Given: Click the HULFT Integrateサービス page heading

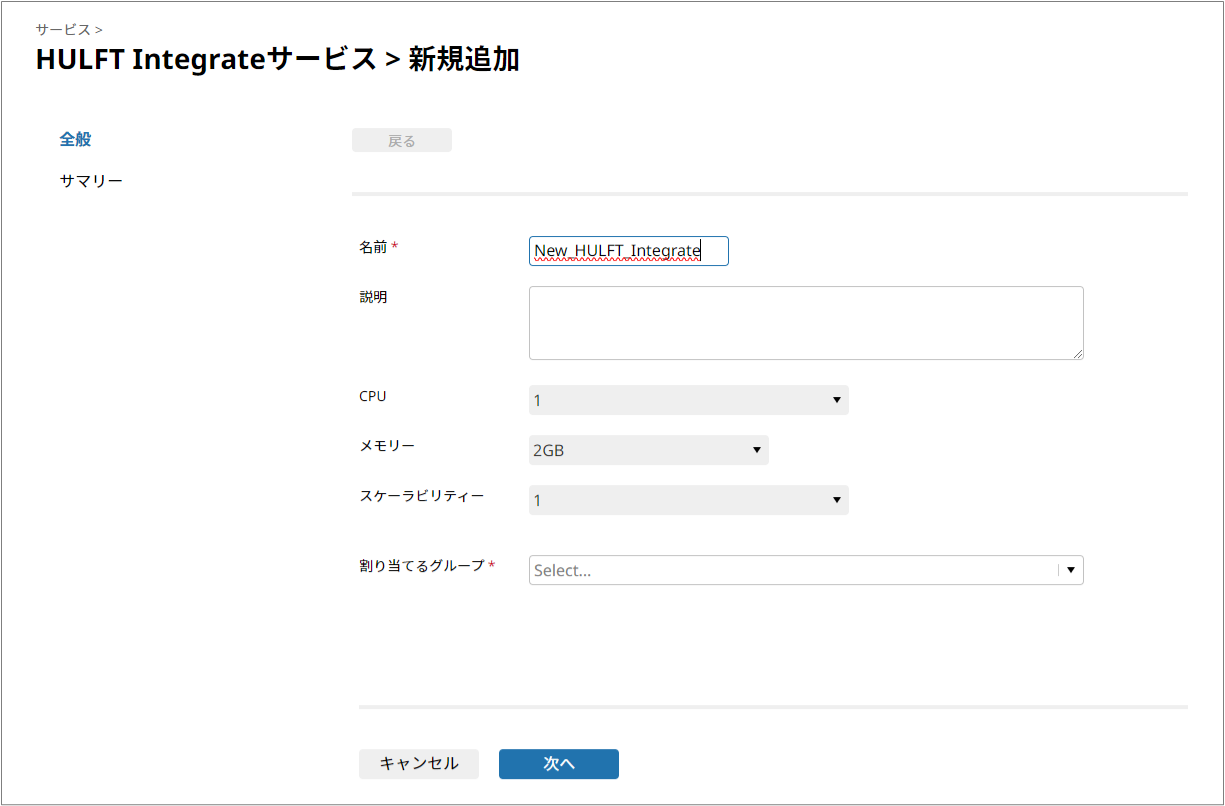Looking at the screenshot, I should click(206, 60).
